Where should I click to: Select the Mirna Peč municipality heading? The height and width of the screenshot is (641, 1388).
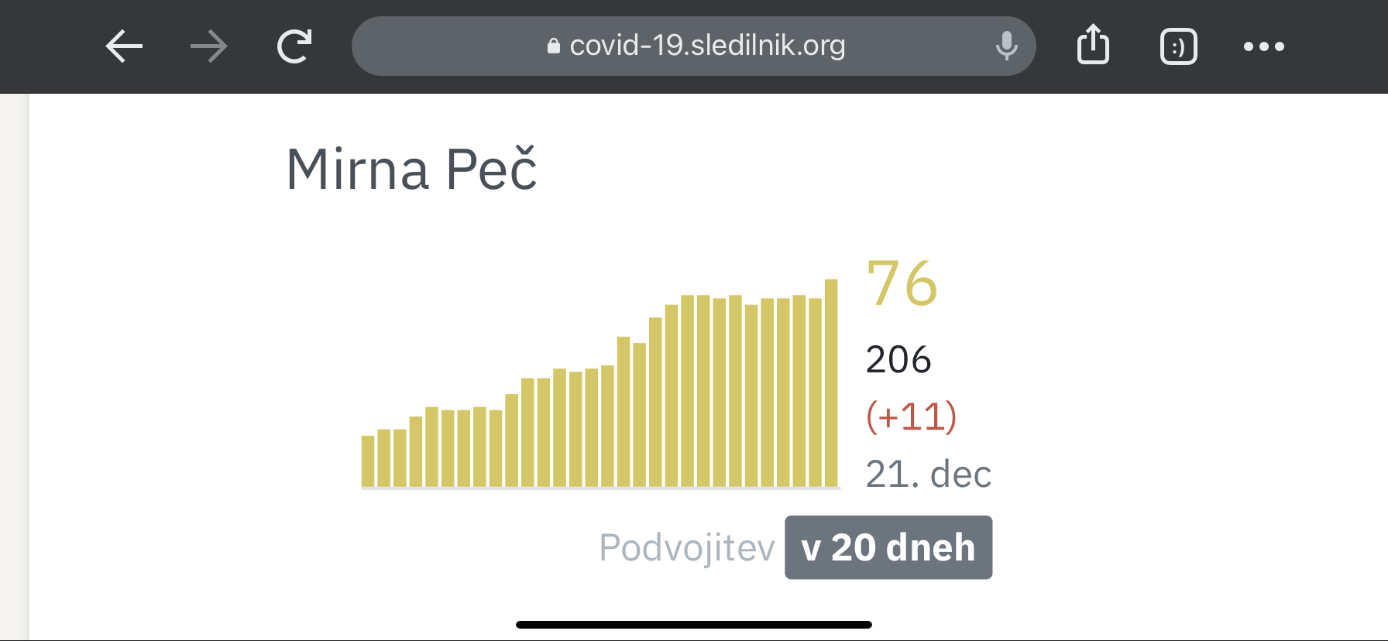(x=411, y=169)
